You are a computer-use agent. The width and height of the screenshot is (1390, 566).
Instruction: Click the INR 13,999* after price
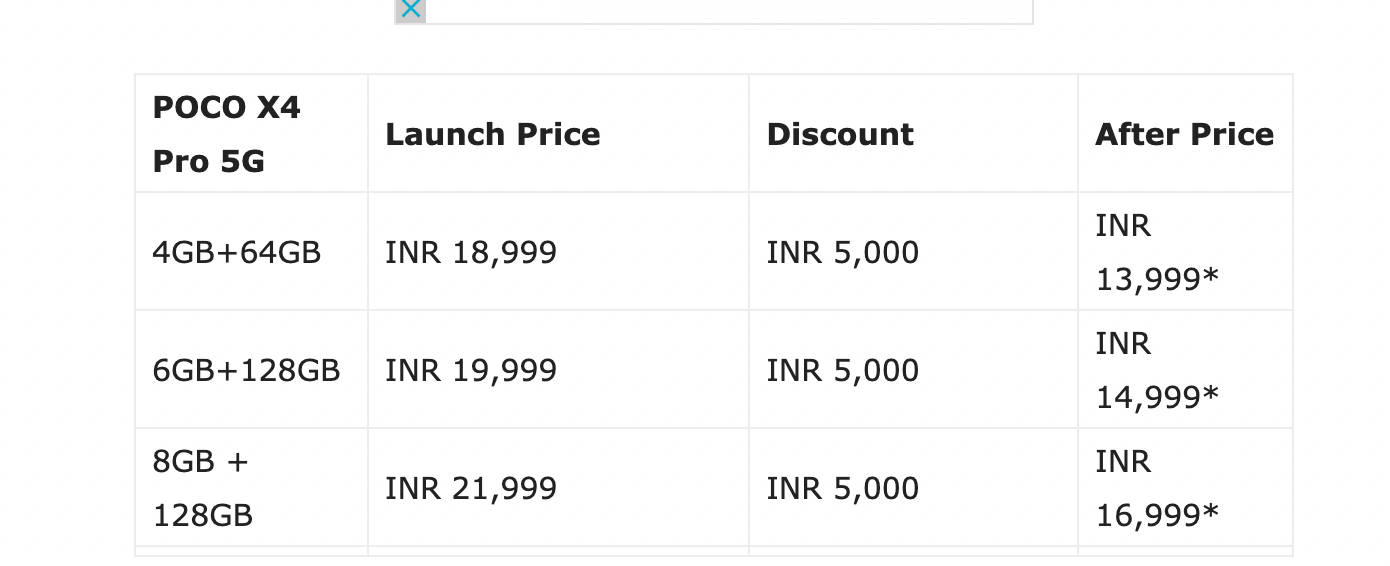(1157, 253)
